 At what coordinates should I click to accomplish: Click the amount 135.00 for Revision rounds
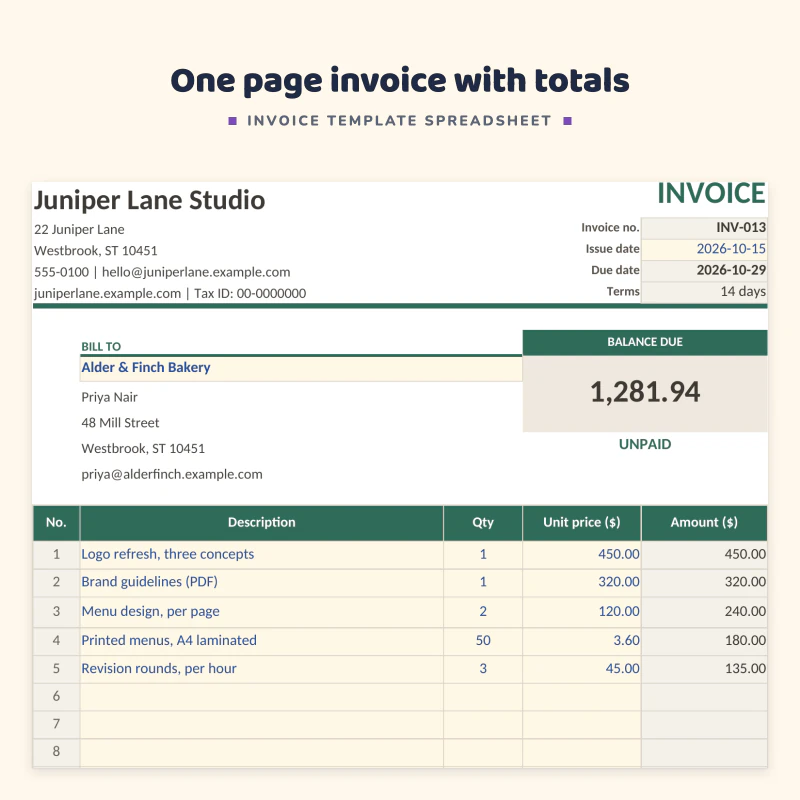(x=704, y=669)
